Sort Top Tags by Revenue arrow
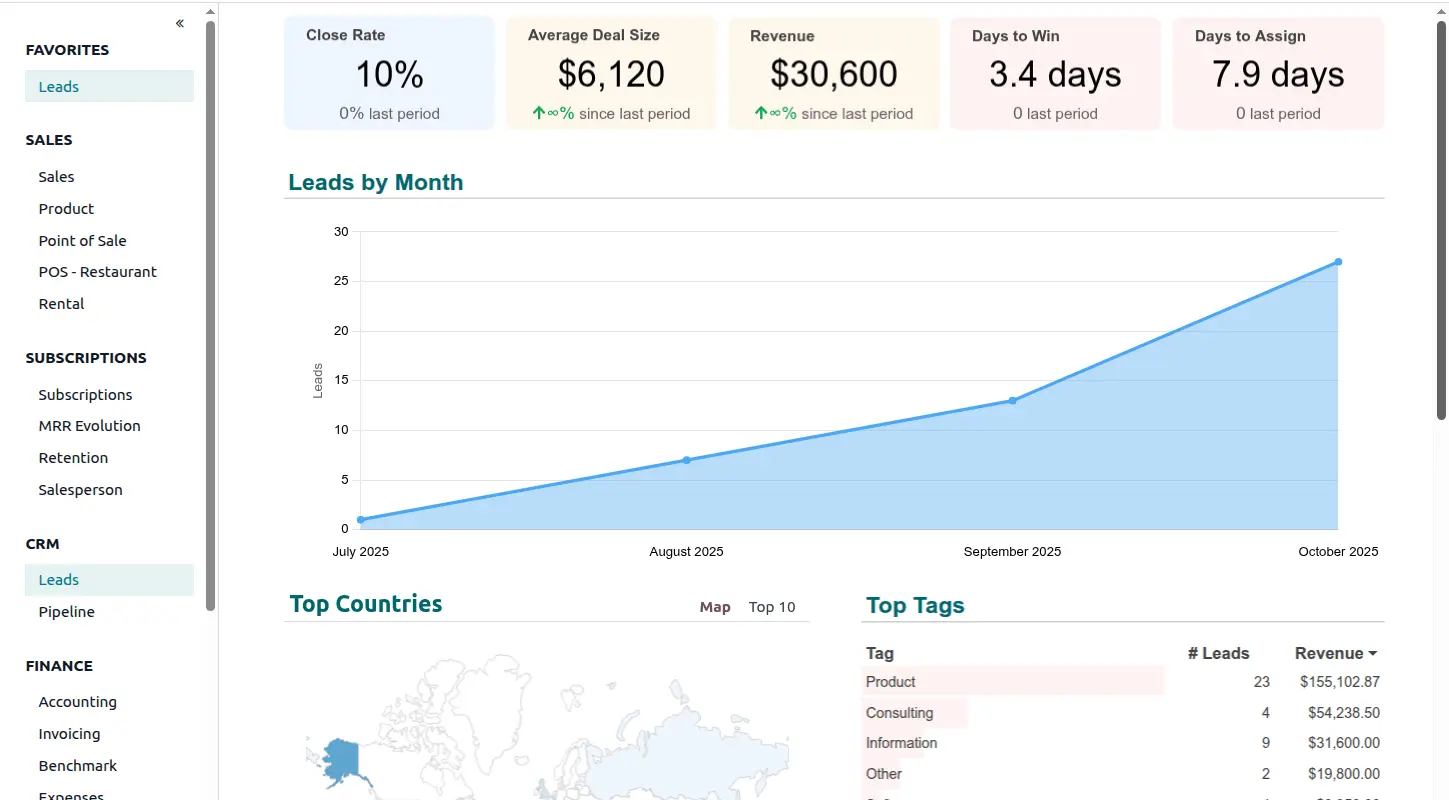Image resolution: width=1449 pixels, height=800 pixels. click(1373, 654)
